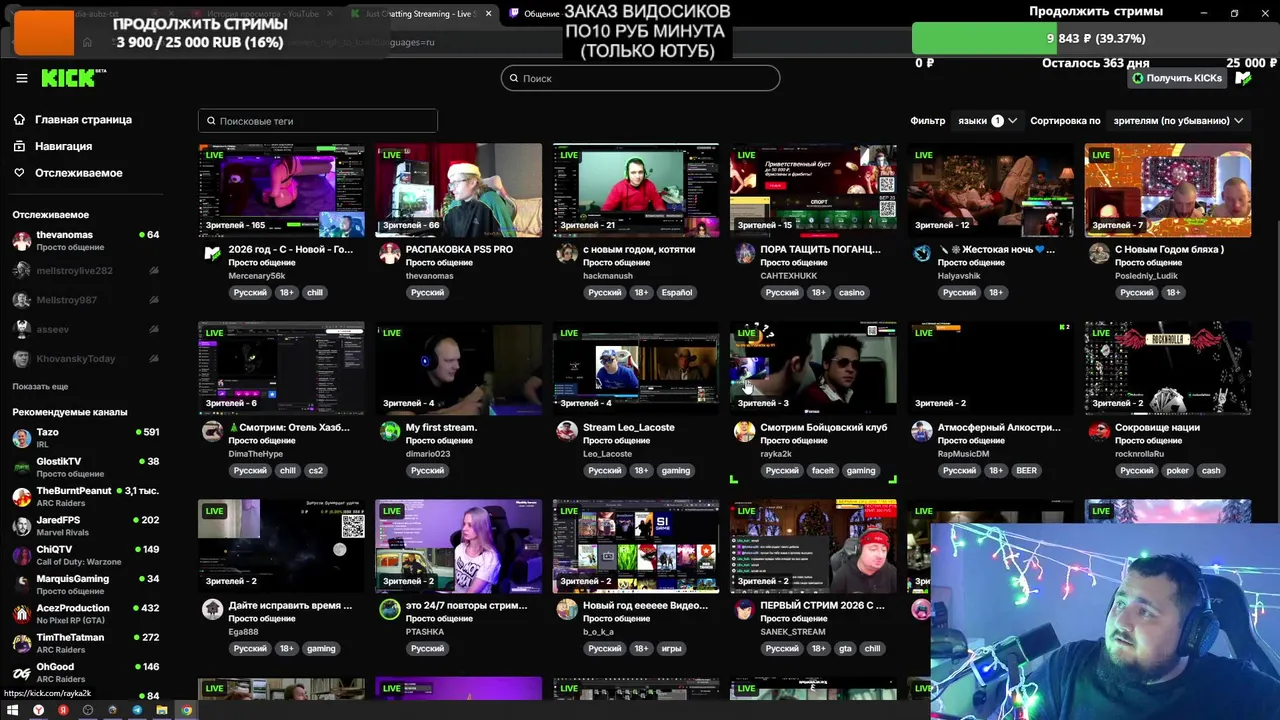Viewport: 1280px width, 720px height.
Task: Click игры tag on b_o_k_a stream
Action: 671,649
